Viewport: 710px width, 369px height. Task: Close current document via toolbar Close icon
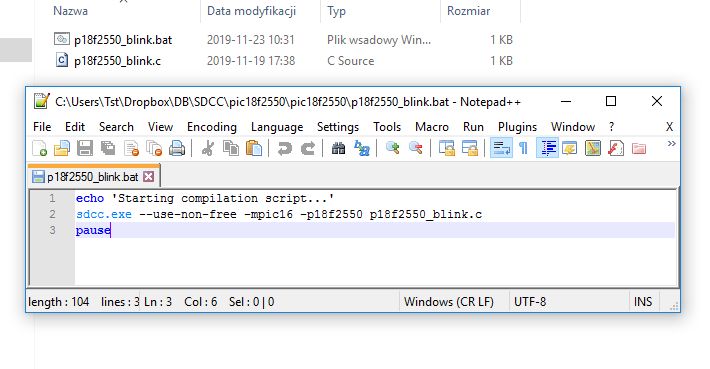click(x=131, y=149)
